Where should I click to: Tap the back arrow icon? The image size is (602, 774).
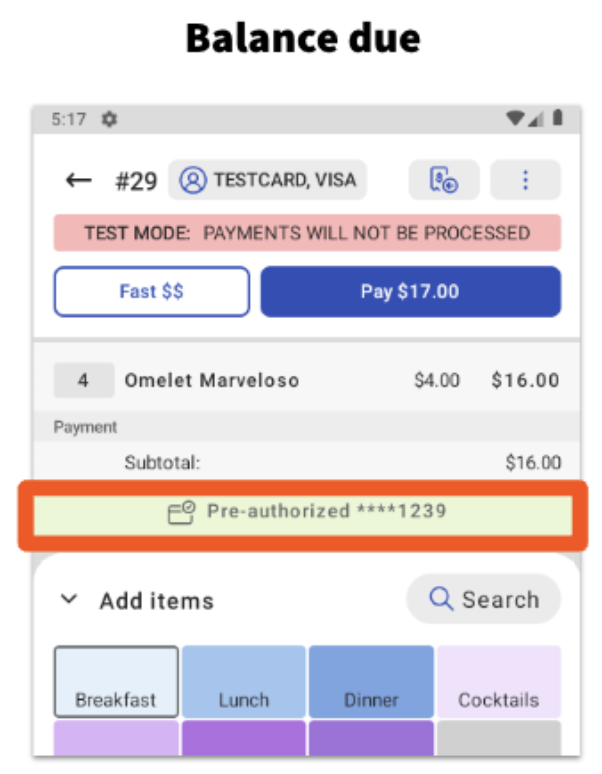pos(79,180)
